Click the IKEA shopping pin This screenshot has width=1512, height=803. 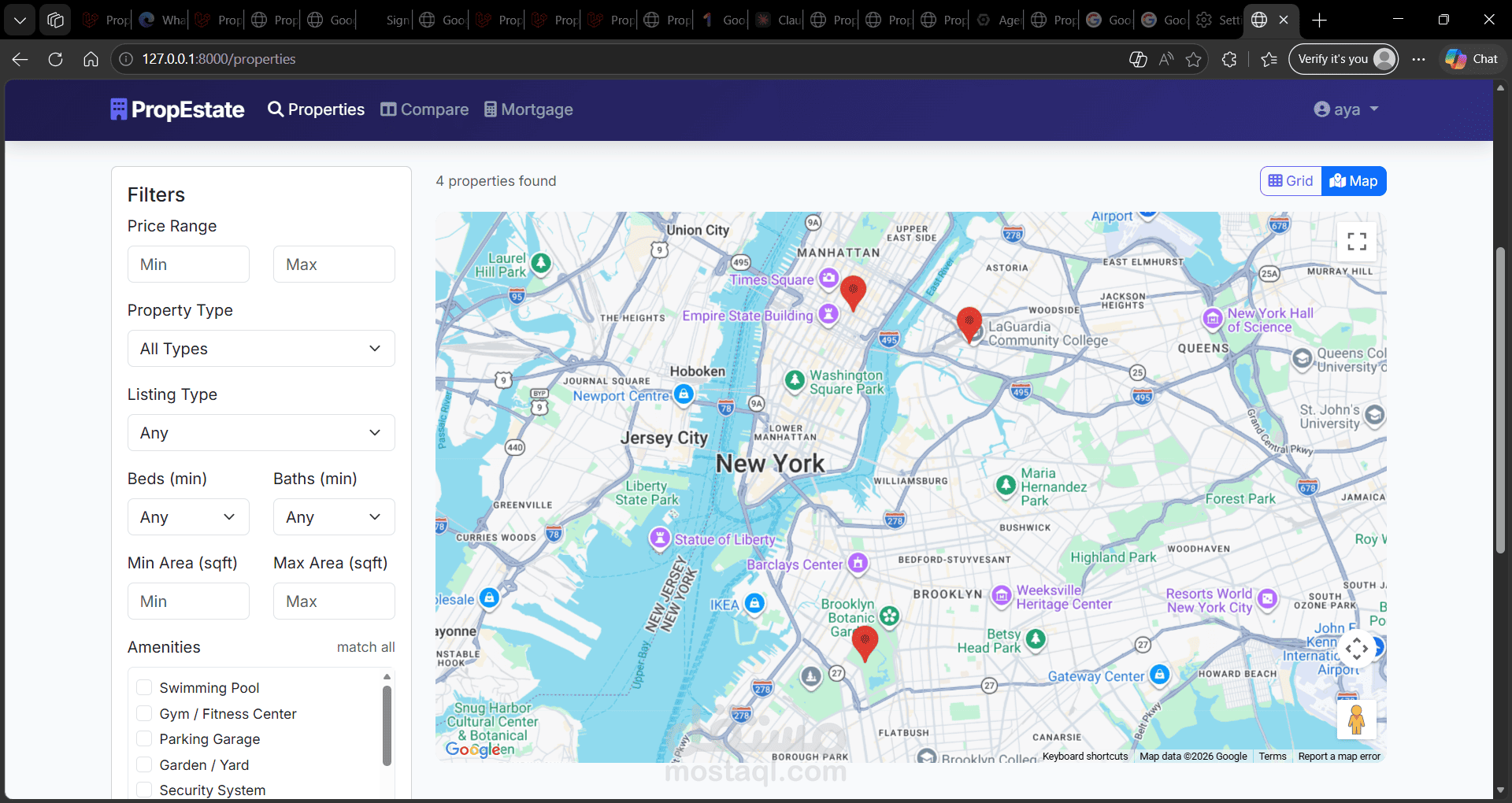(754, 603)
